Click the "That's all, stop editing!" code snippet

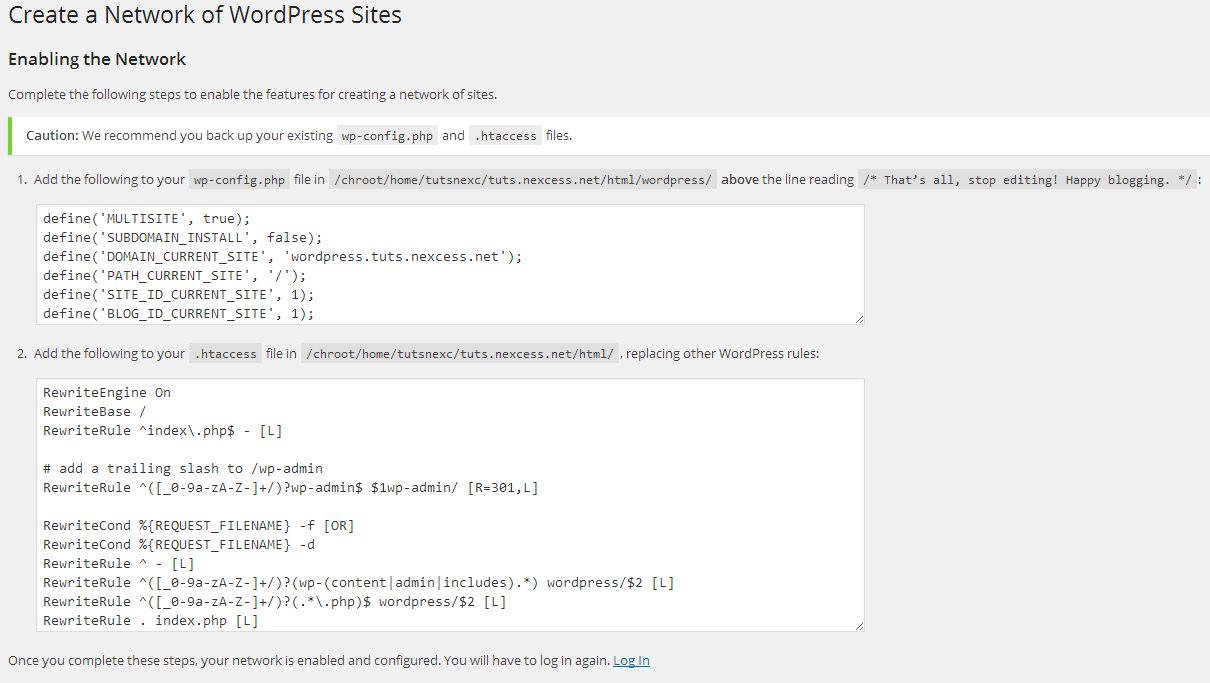click(1026, 180)
